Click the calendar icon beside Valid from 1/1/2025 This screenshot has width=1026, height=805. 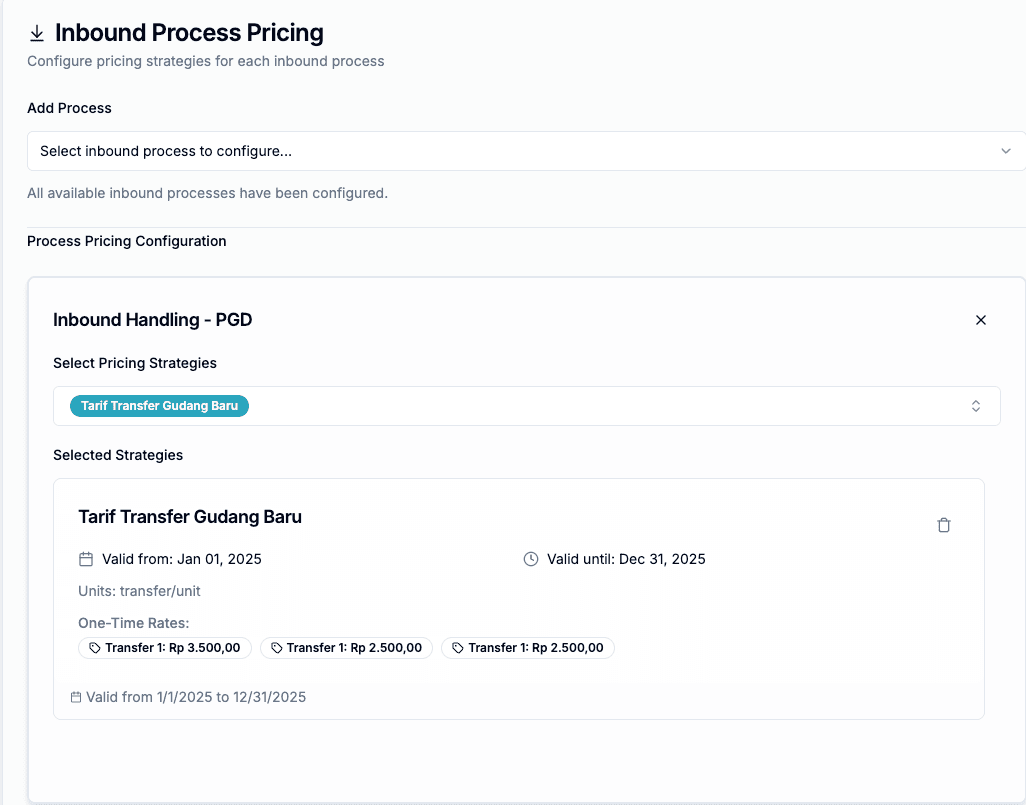tap(76, 696)
